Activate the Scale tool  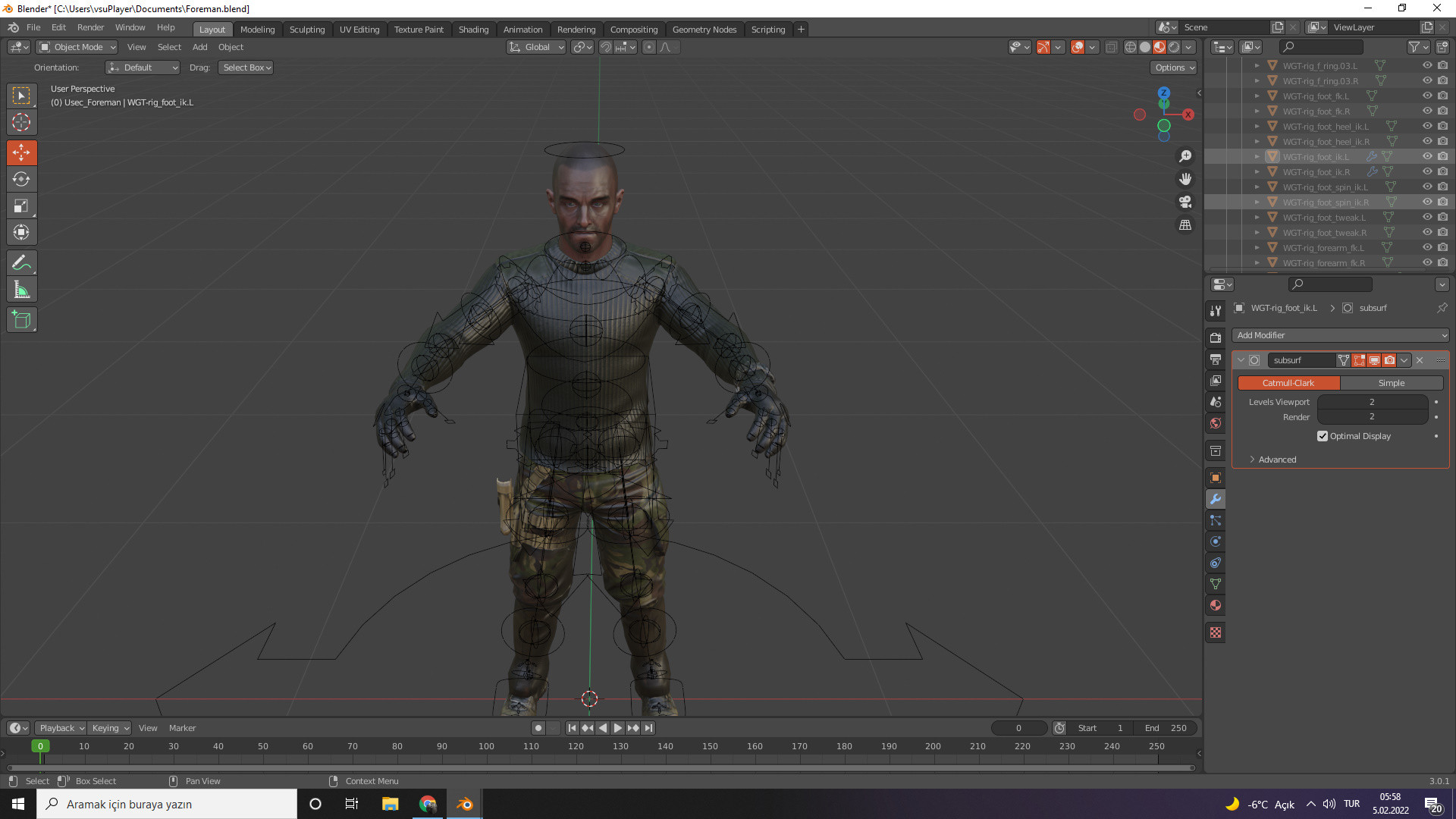21,206
